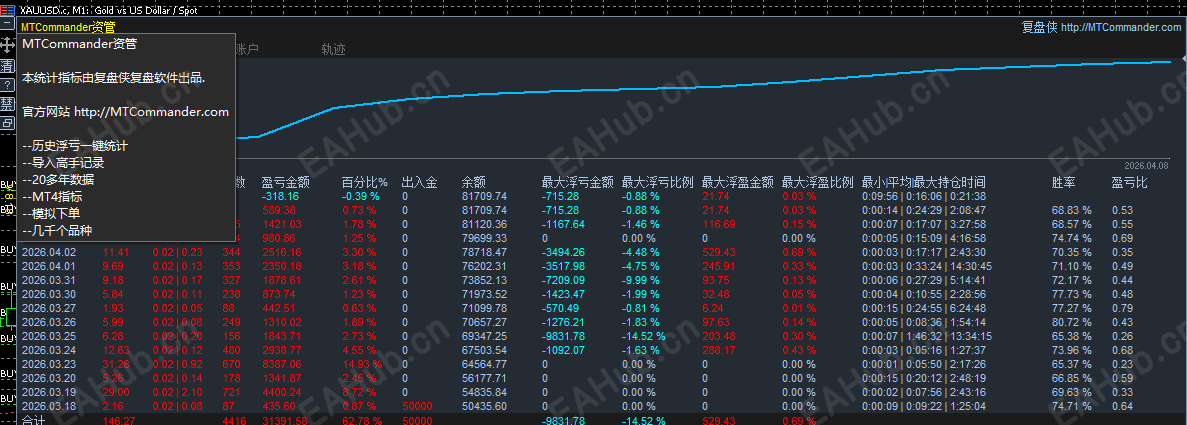Click the -7209.09 max floating loss value
This screenshot has height=425, width=1187.
563,280
